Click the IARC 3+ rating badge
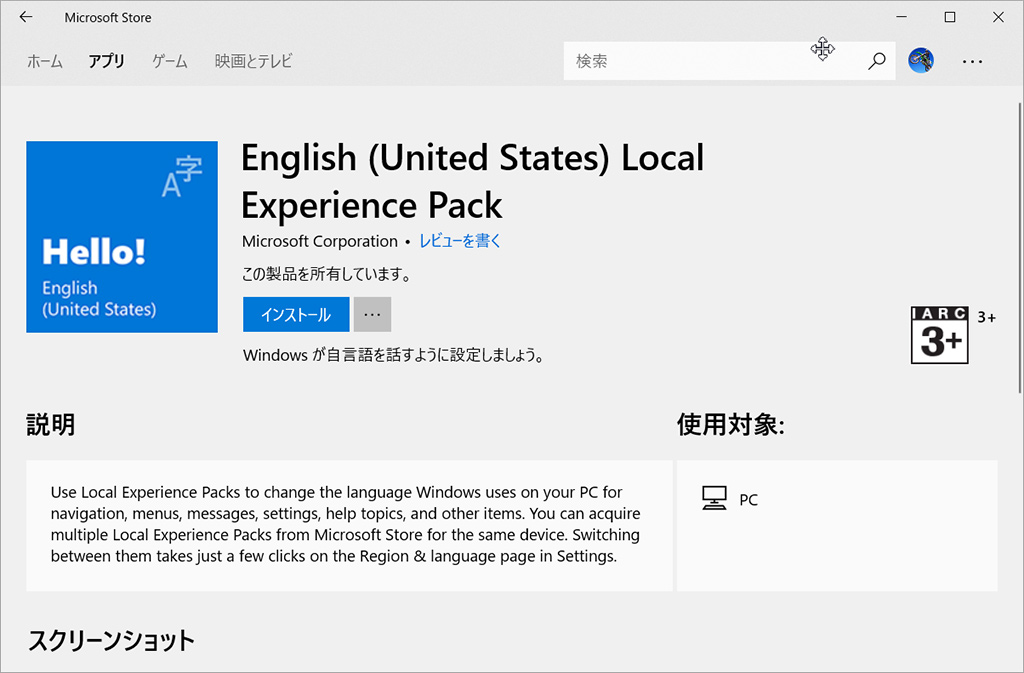 pyautogui.click(x=940, y=335)
